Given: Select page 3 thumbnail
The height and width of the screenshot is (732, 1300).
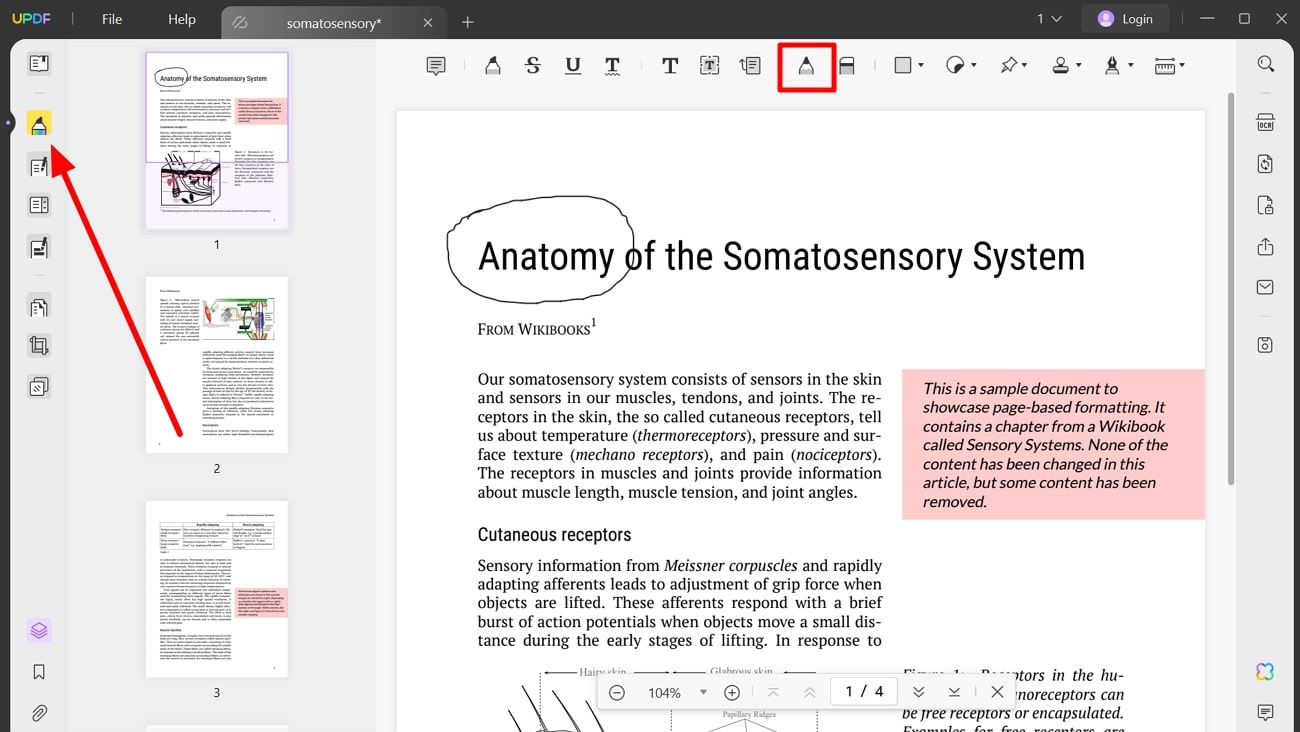Looking at the screenshot, I should 217,589.
